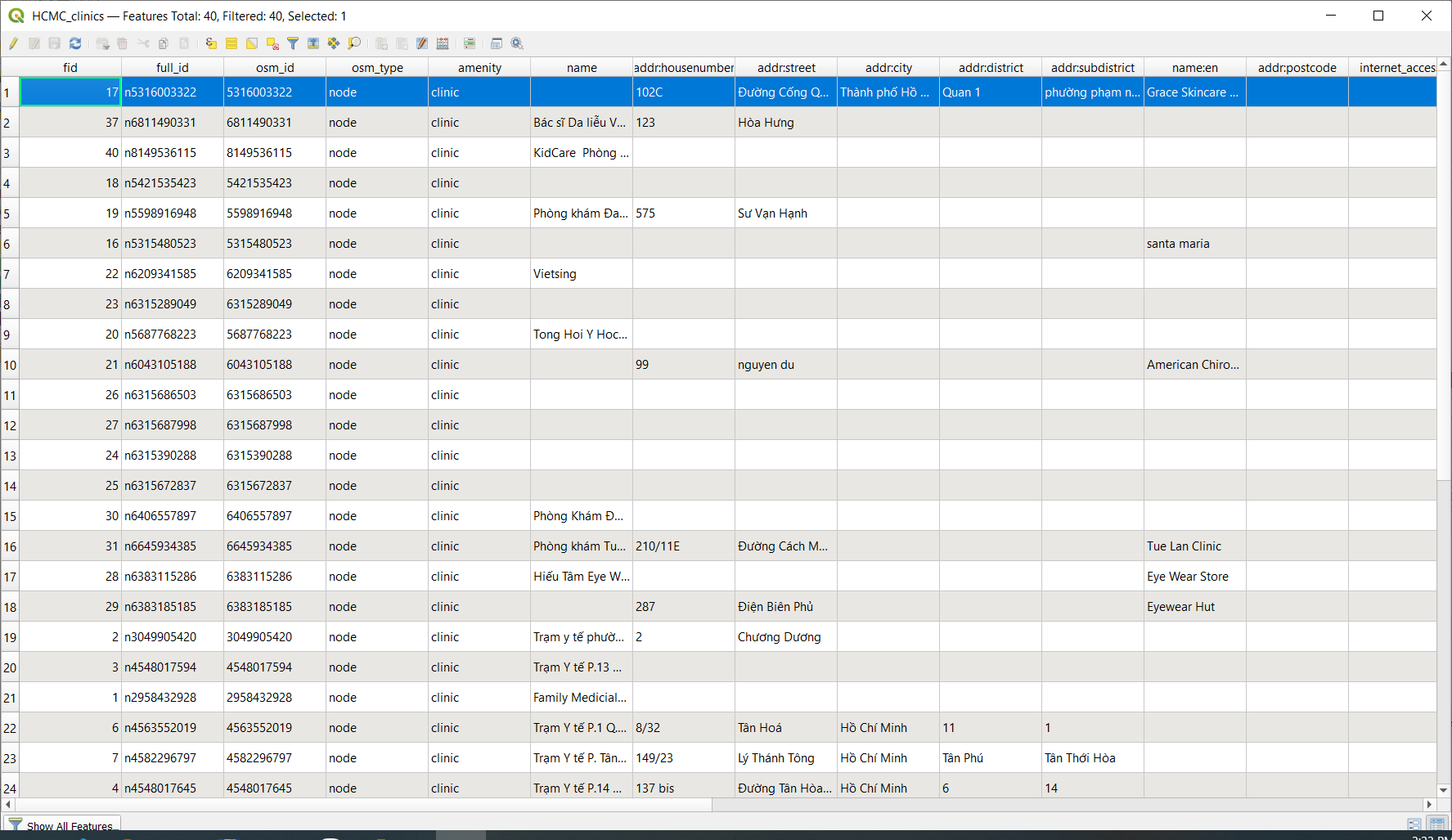Sort by the fid column header
1452x840 pixels.
pos(70,67)
